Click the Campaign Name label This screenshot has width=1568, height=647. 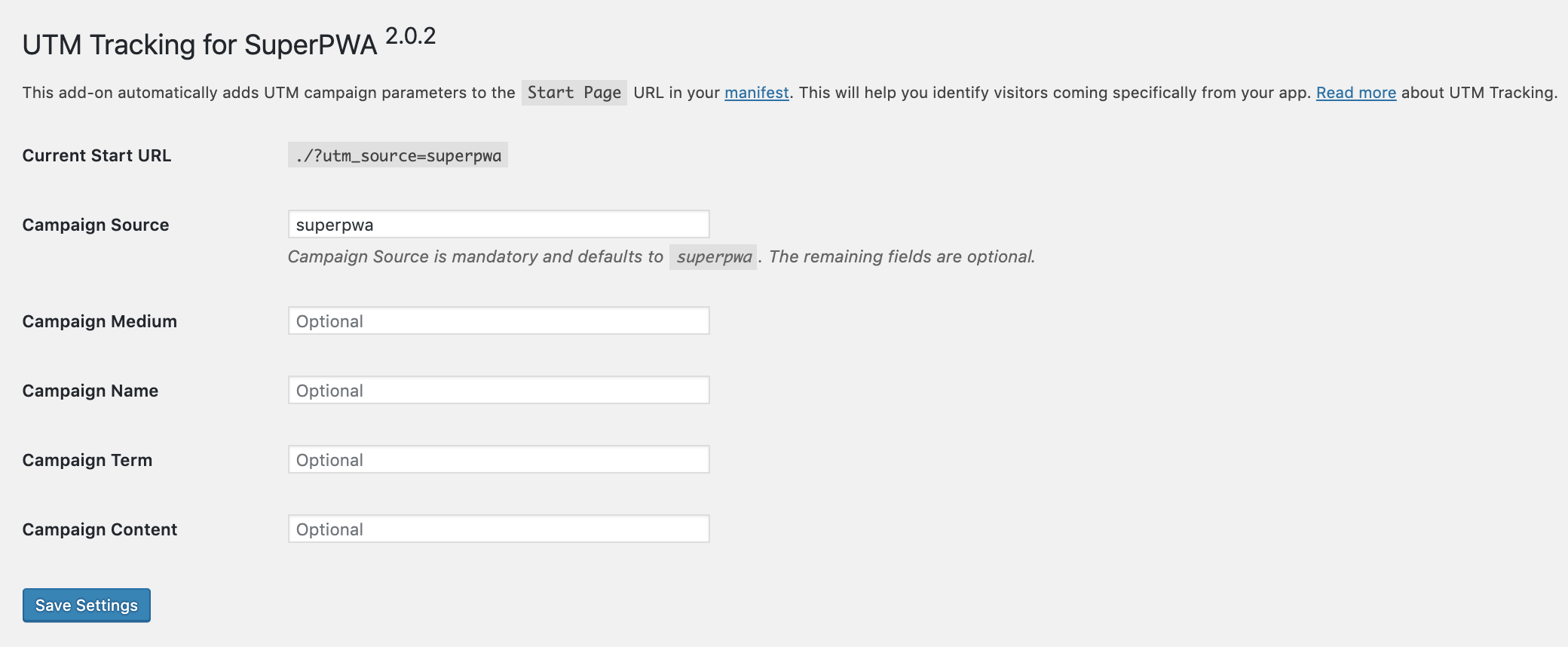click(90, 391)
